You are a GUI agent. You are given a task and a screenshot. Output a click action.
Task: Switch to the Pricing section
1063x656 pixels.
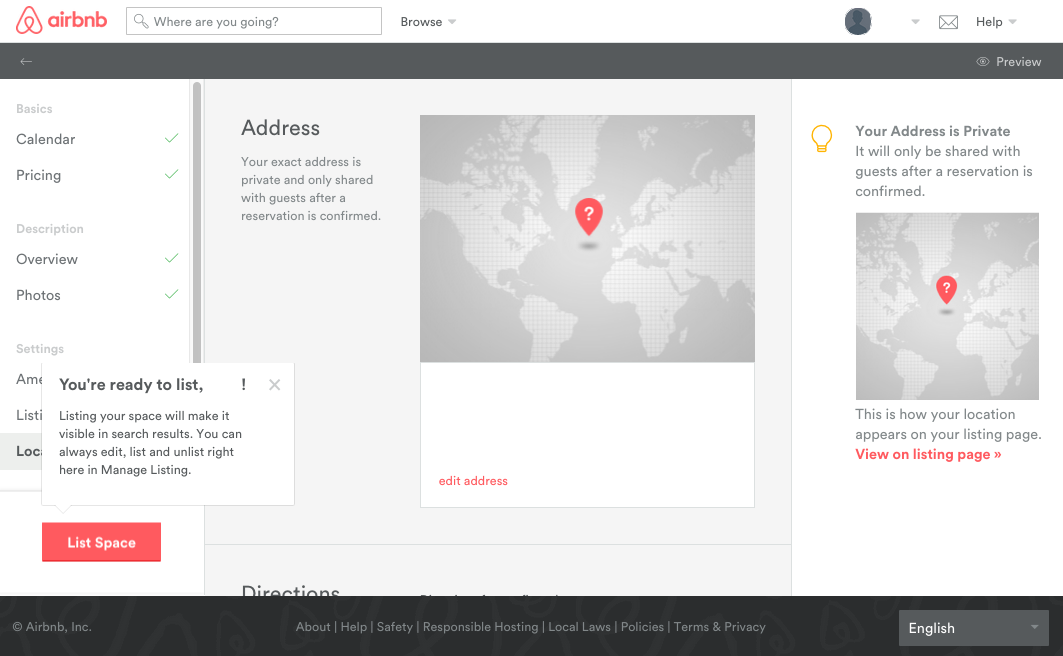pos(38,175)
